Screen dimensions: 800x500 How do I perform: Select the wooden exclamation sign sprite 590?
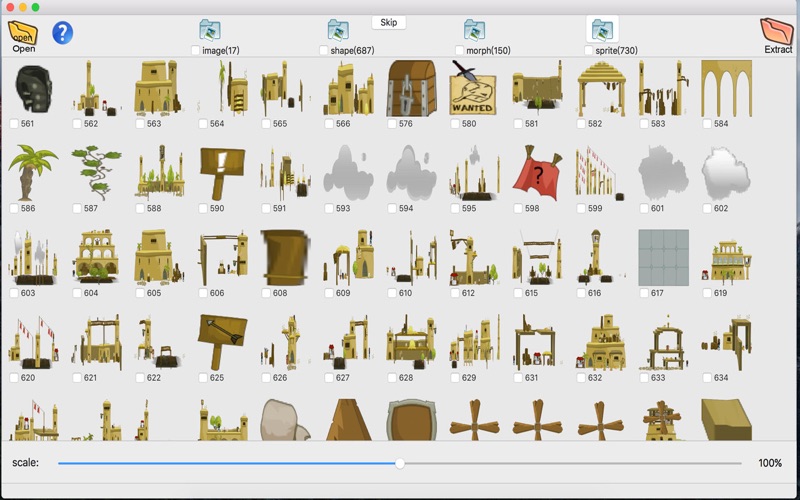[222, 173]
